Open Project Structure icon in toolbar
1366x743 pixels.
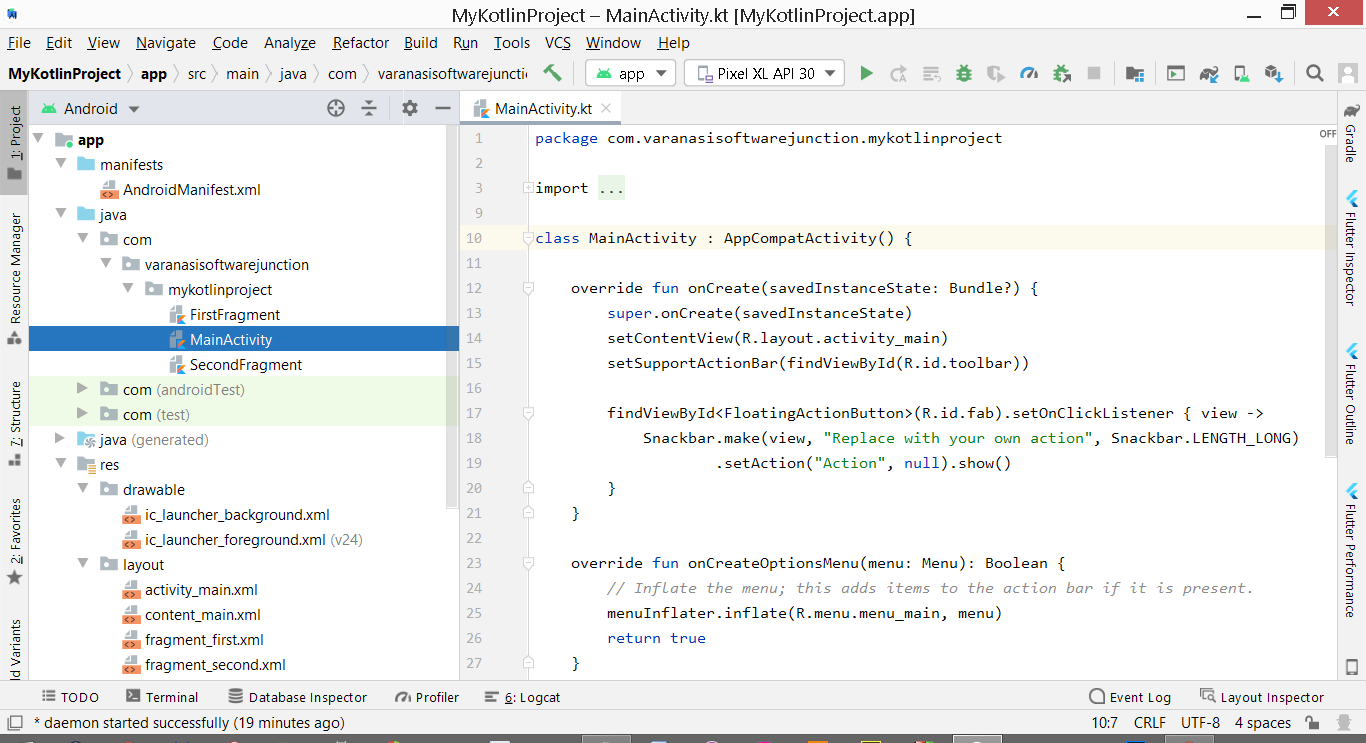(x=1134, y=73)
